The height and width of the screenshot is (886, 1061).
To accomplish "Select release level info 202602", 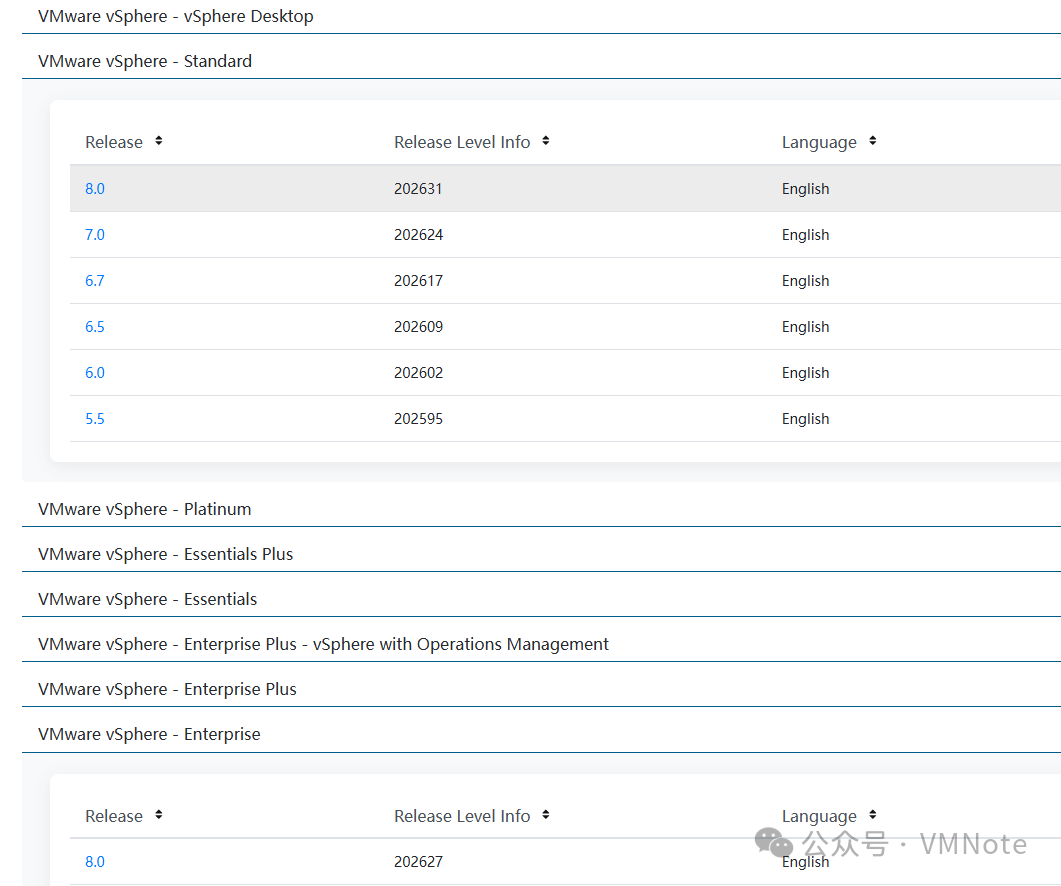I will [x=418, y=373].
